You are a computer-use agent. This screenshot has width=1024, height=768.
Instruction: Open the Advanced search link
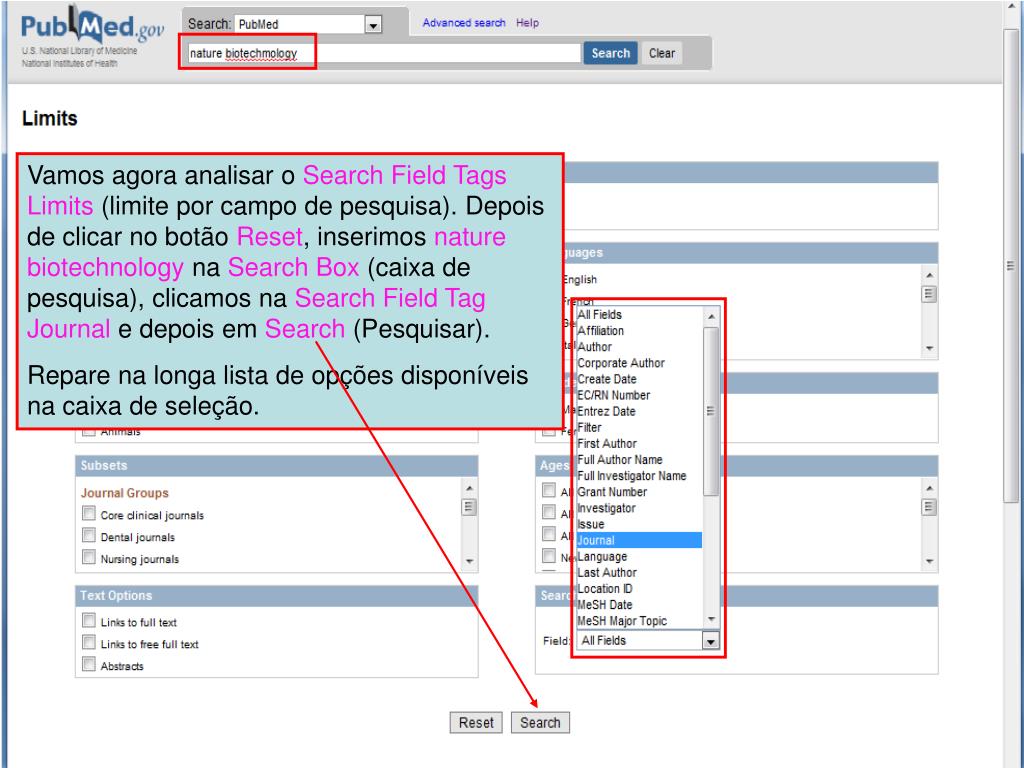point(464,22)
